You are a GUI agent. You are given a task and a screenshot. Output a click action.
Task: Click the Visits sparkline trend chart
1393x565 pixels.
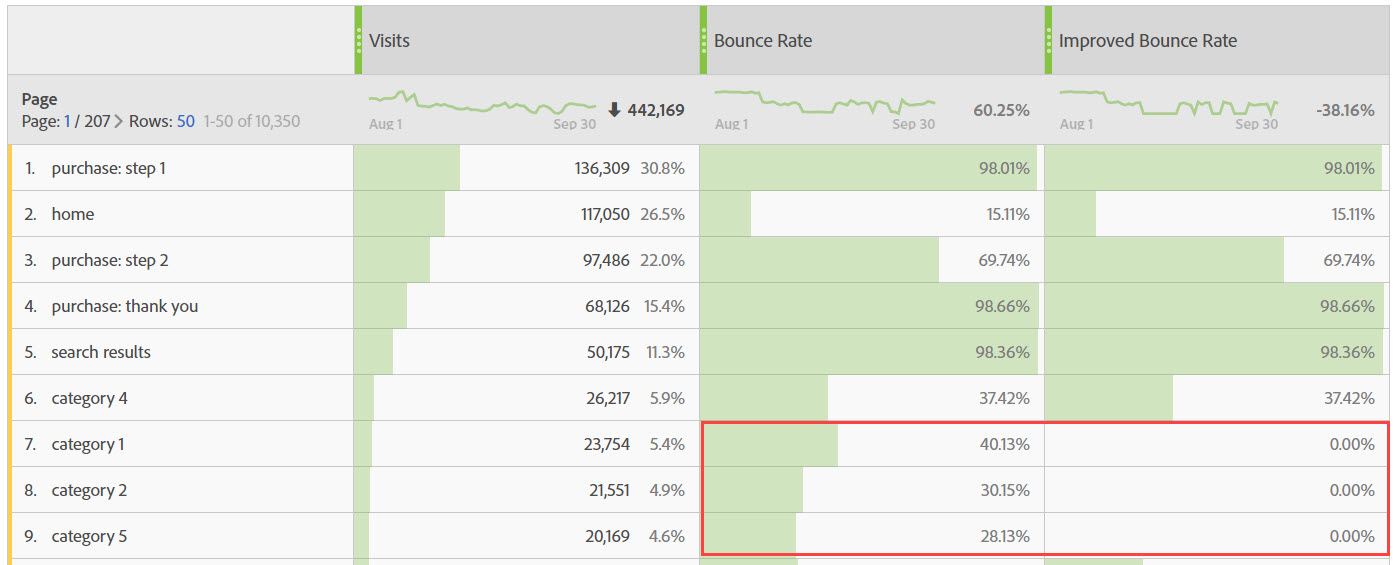[481, 102]
